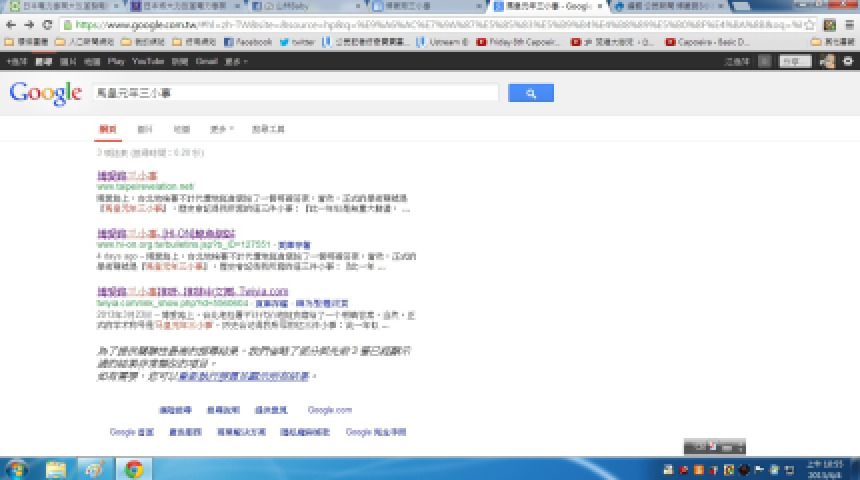860x480 pixels.
Task: Click the blue Google search magnifier button
Action: pyautogui.click(x=530, y=93)
